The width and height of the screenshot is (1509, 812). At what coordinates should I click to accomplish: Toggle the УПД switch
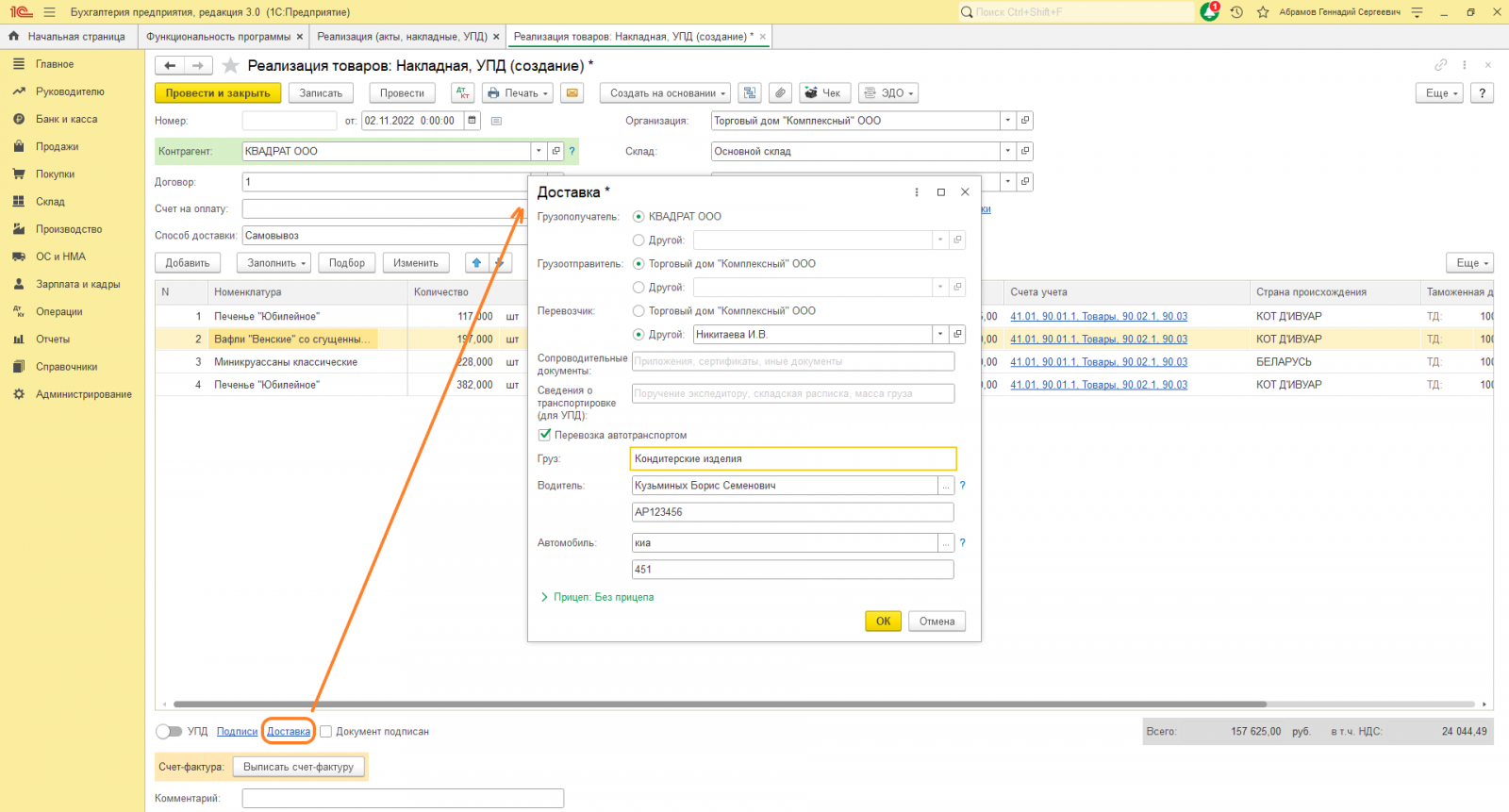tap(169, 732)
